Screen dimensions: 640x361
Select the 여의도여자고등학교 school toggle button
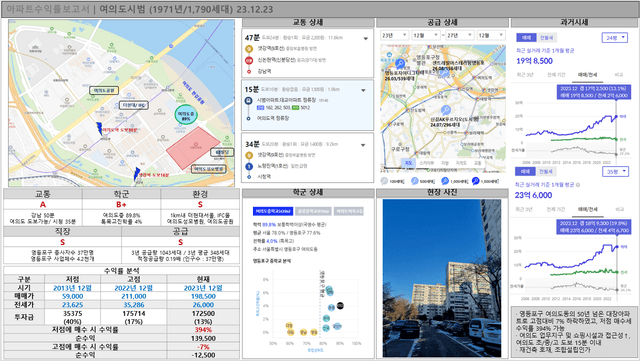pyautogui.click(x=349, y=211)
